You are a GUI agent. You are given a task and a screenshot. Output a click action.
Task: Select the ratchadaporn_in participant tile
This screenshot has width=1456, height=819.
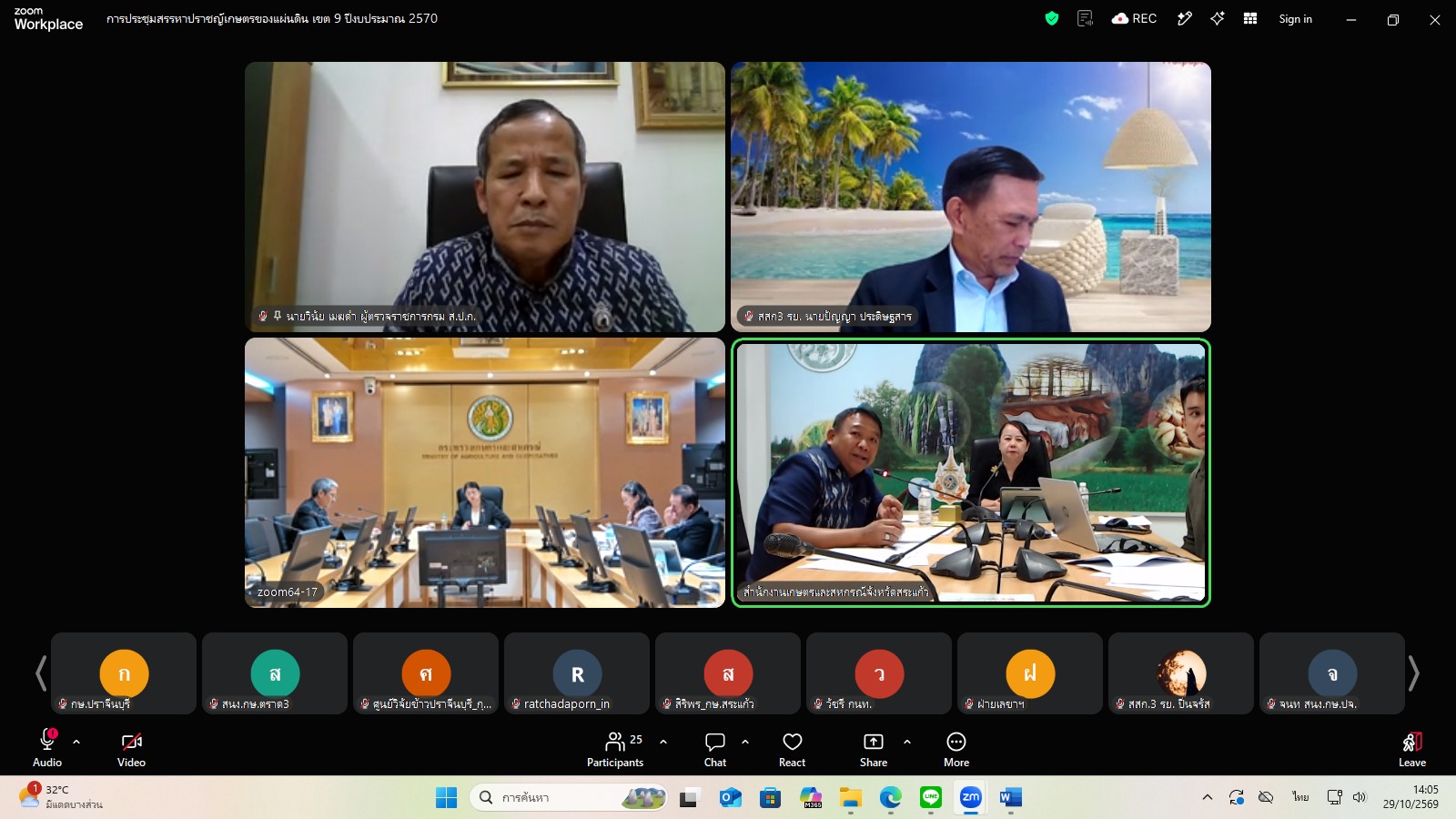(x=577, y=673)
